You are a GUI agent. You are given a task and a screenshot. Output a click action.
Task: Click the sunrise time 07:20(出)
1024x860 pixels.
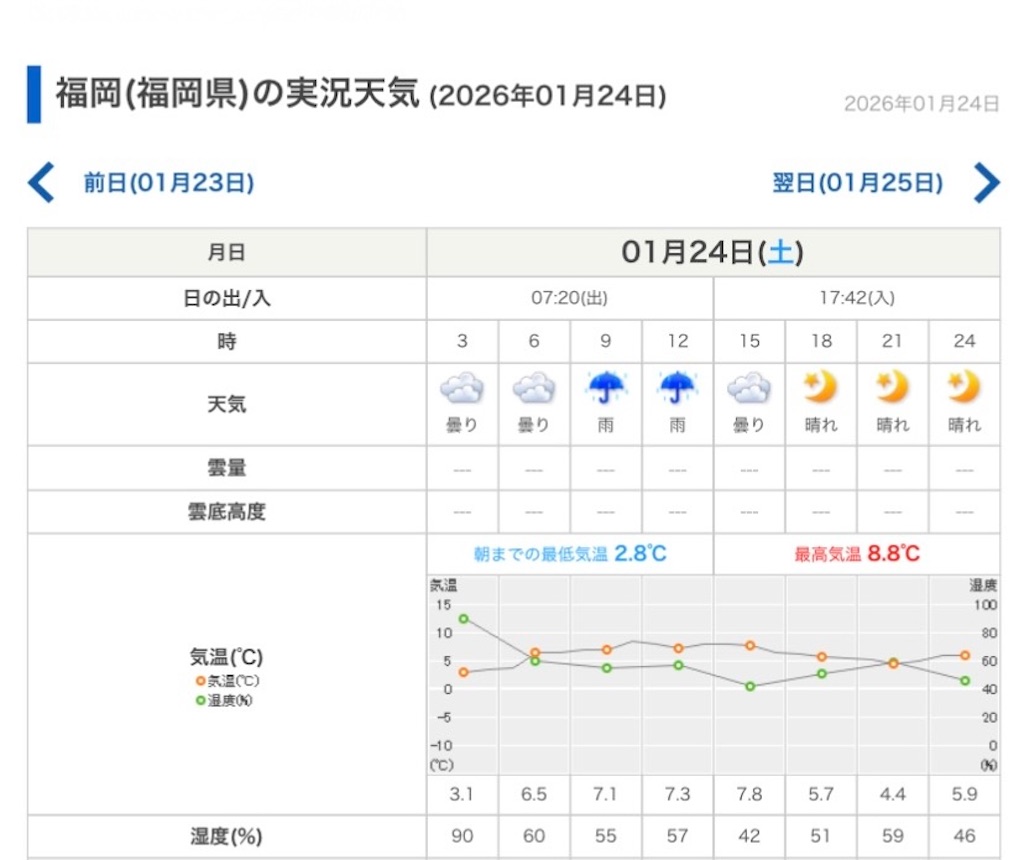[569, 298]
